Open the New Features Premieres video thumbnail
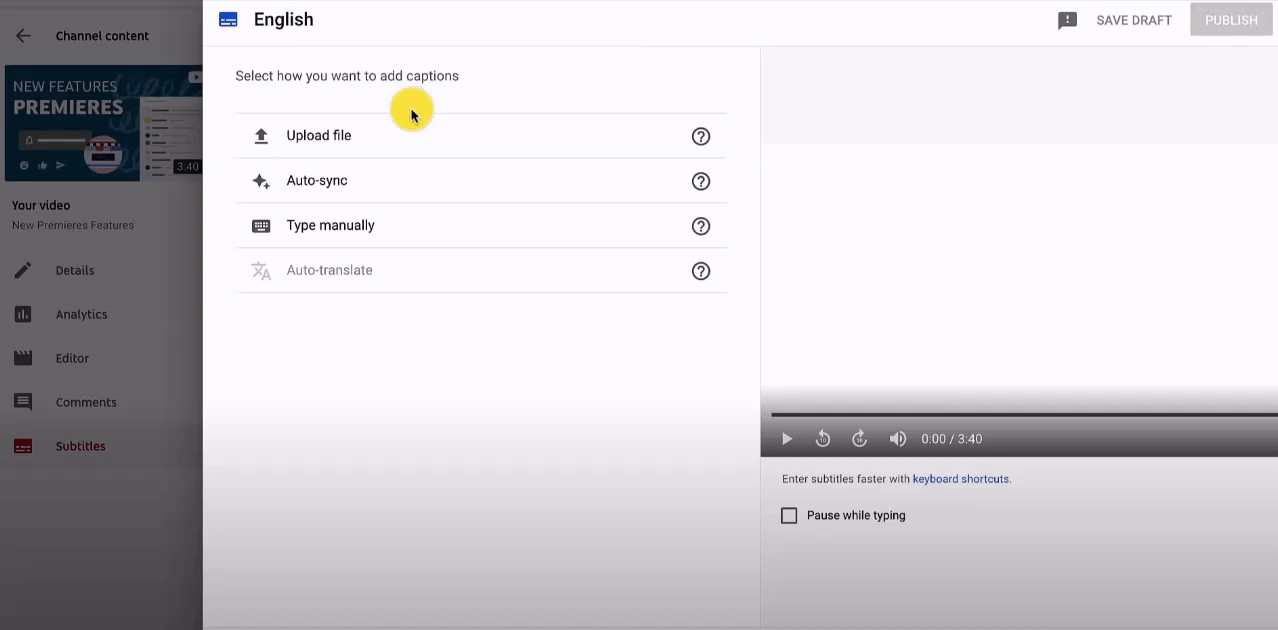Viewport: 1278px width, 630px height. (x=104, y=123)
